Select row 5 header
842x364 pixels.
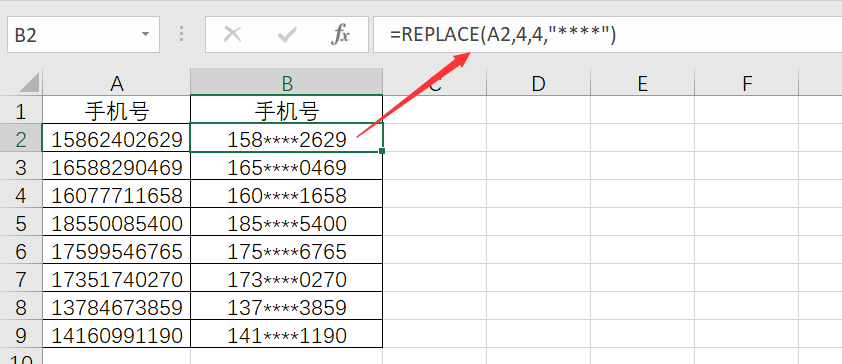click(x=21, y=222)
